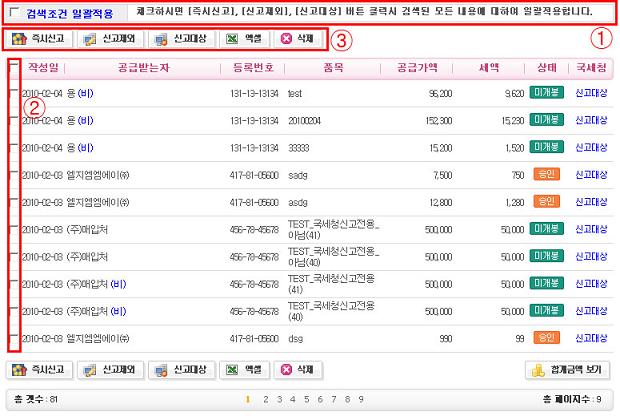Open 합계금액 보기 totals view

pos(567,369)
